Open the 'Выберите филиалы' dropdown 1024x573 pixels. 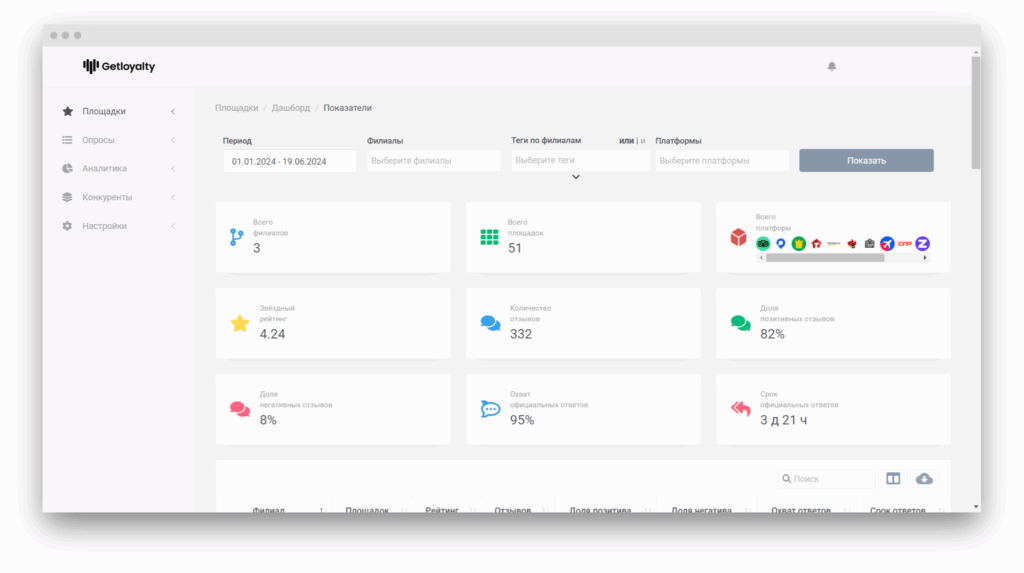coord(433,160)
